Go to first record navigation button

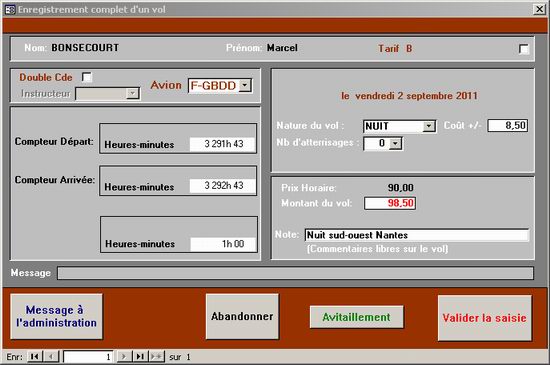click(x=35, y=357)
